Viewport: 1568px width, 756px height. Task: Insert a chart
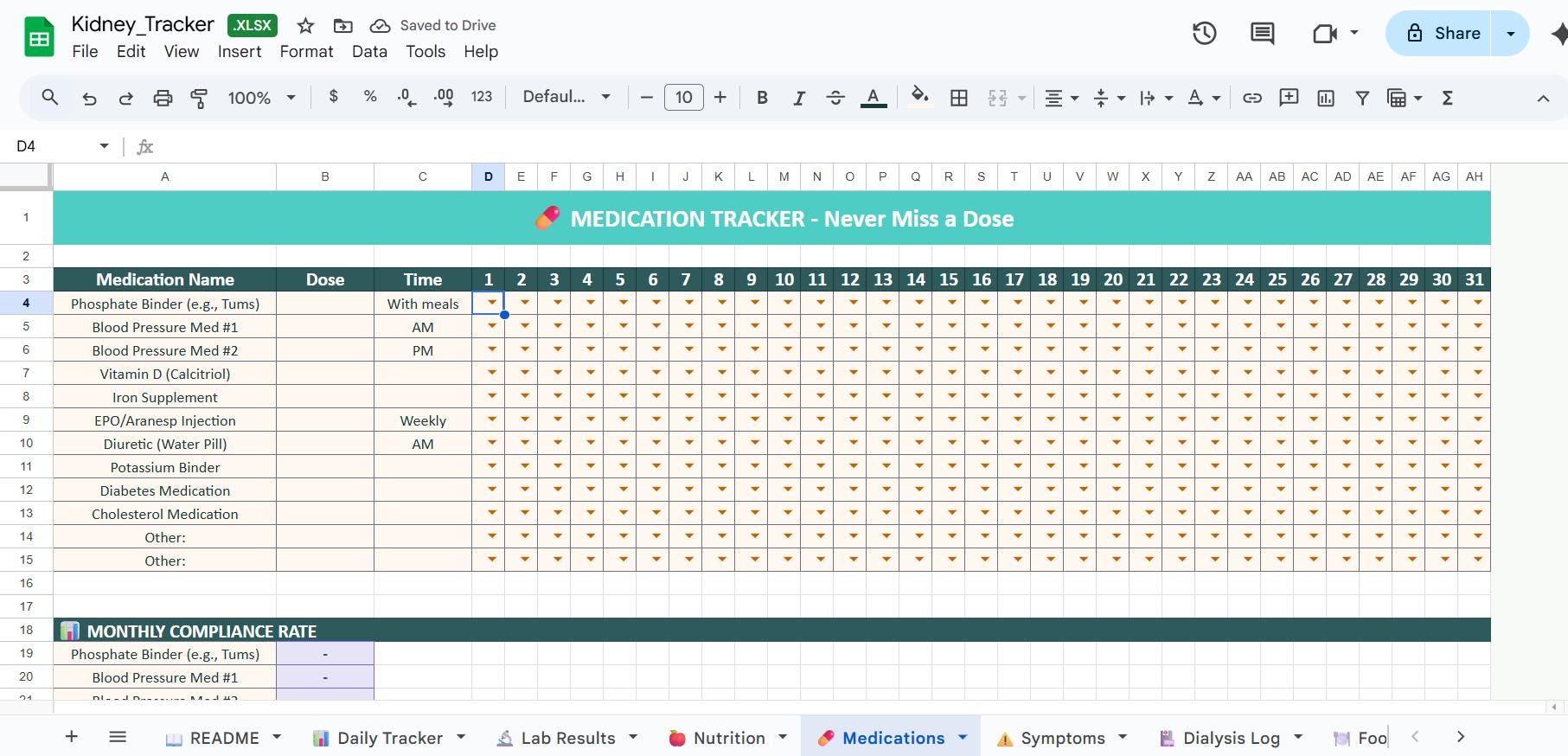1326,98
